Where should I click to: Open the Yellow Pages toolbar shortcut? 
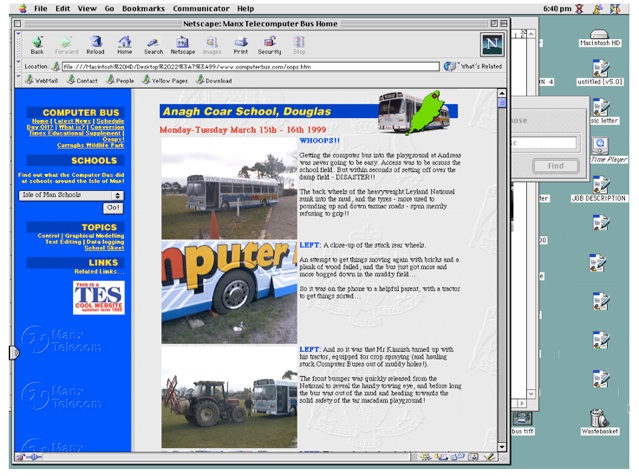point(163,80)
